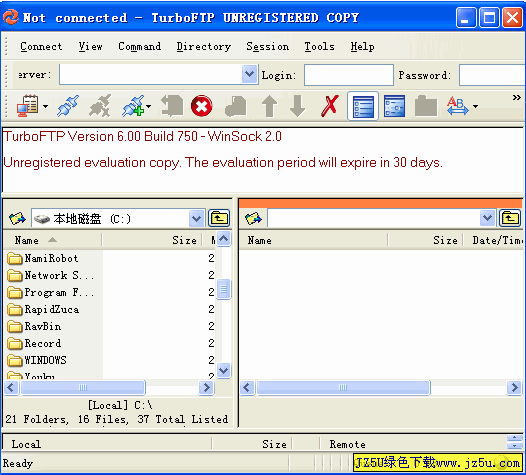Focus the Login input field
The image size is (526, 475).
349,75
